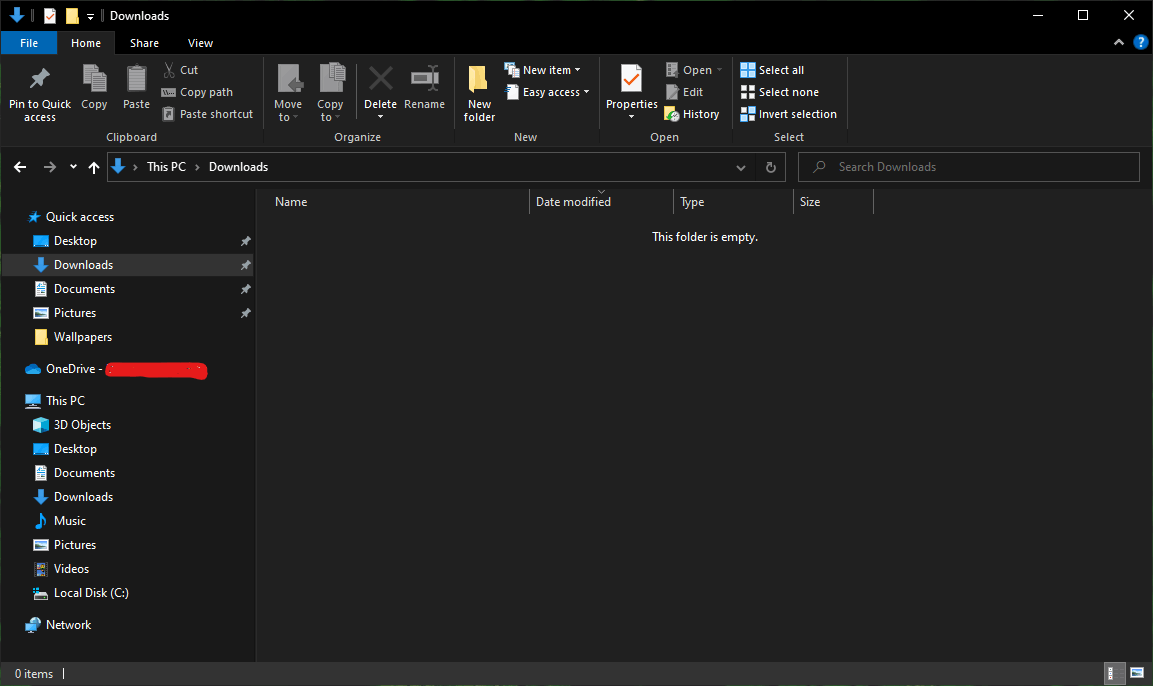
Task: Click Select none
Action: pyautogui.click(x=779, y=92)
